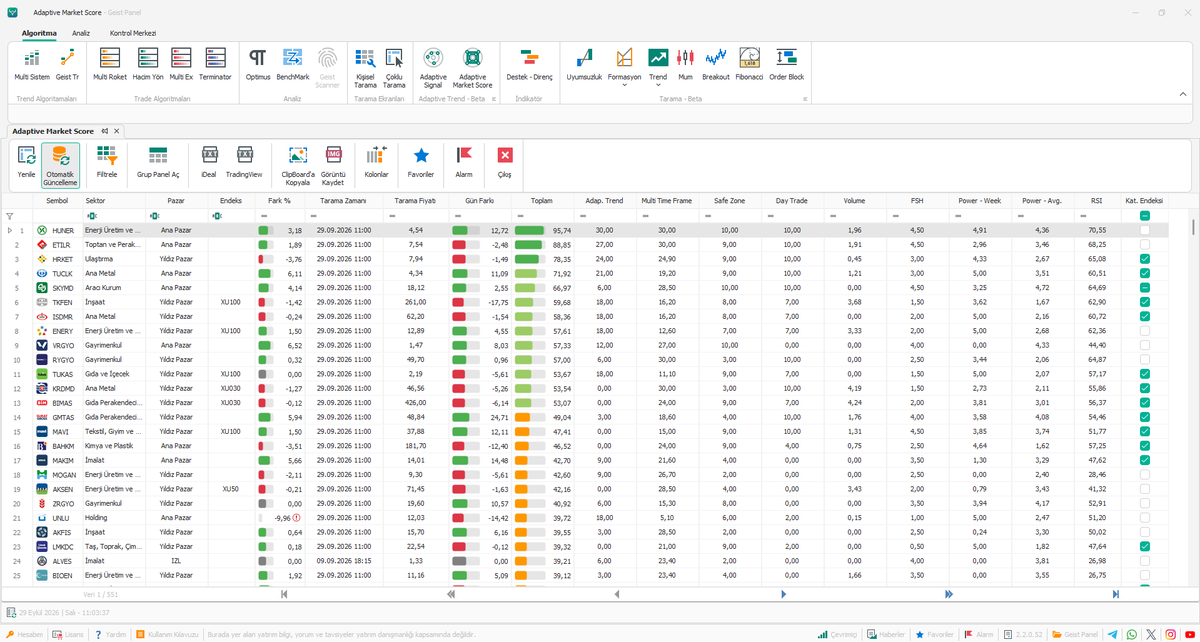The width and height of the screenshot is (1200, 642).
Task: Launch the Optimus analysis tool
Action: [x=257, y=65]
